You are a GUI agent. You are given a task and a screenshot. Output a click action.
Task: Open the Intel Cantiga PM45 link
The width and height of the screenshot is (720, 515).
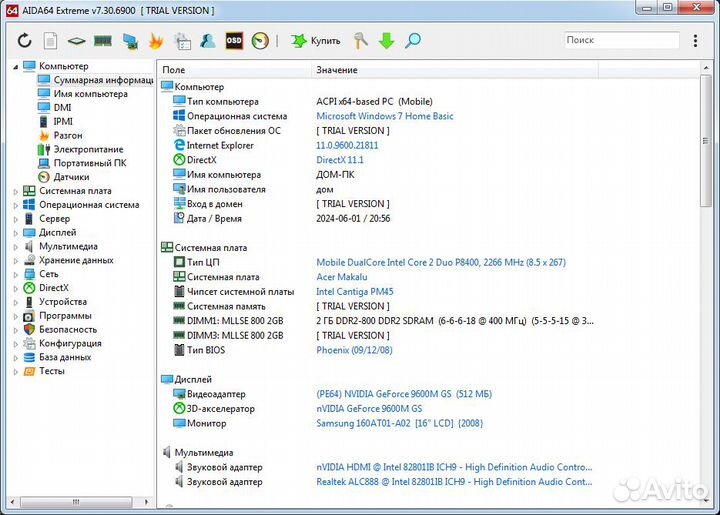point(354,292)
